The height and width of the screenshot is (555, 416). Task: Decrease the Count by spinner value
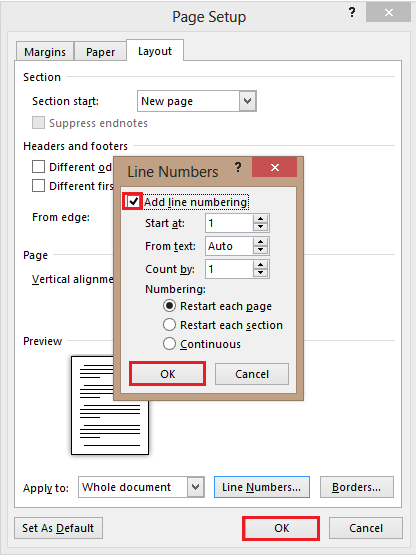261,273
